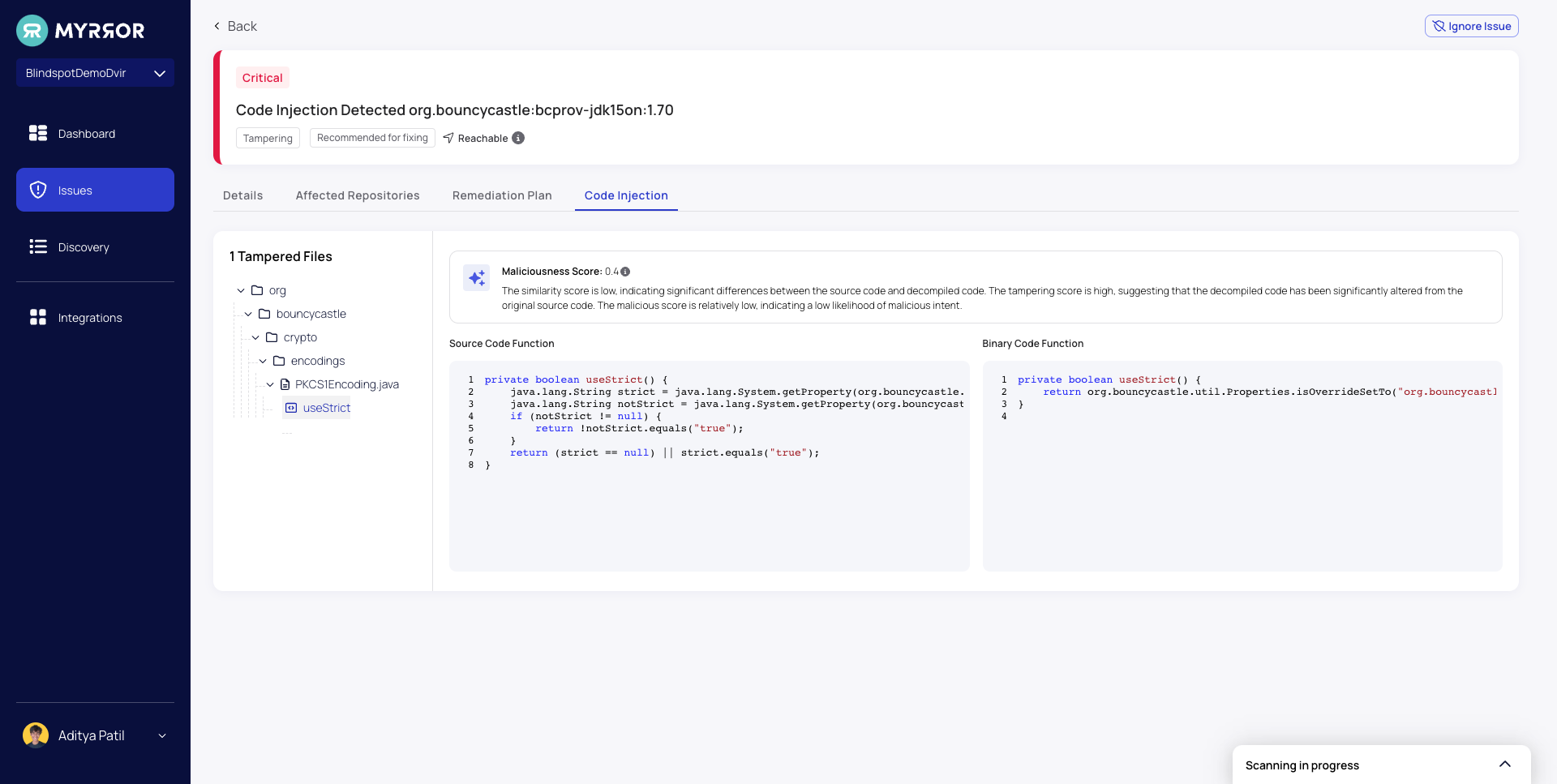Click the 'Reachable' label text
Screen dimensions: 1557x784
click(483, 139)
